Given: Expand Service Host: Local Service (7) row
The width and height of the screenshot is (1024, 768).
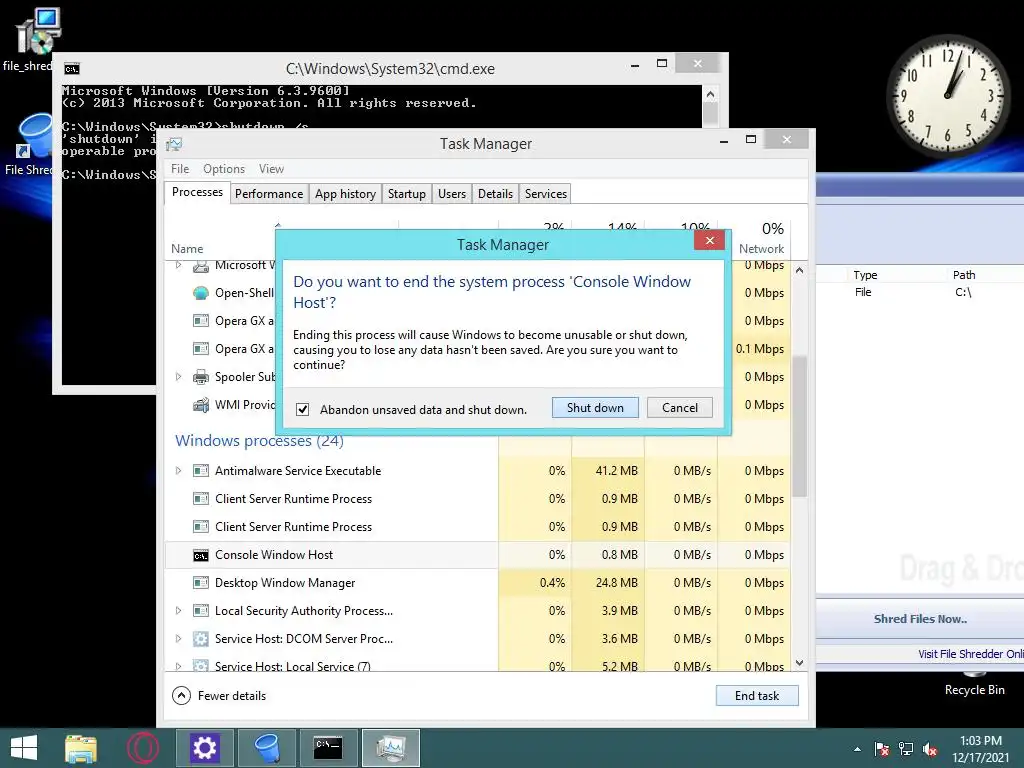Looking at the screenshot, I should tap(178, 665).
